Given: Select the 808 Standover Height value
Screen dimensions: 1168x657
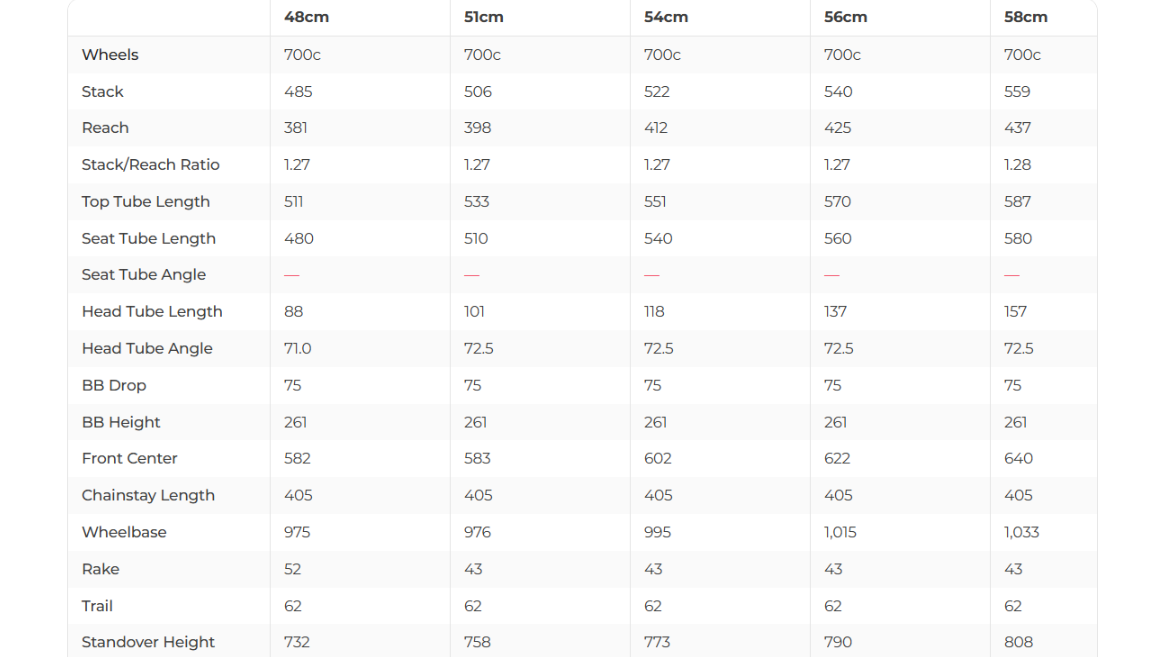Looking at the screenshot, I should coord(1019,642).
